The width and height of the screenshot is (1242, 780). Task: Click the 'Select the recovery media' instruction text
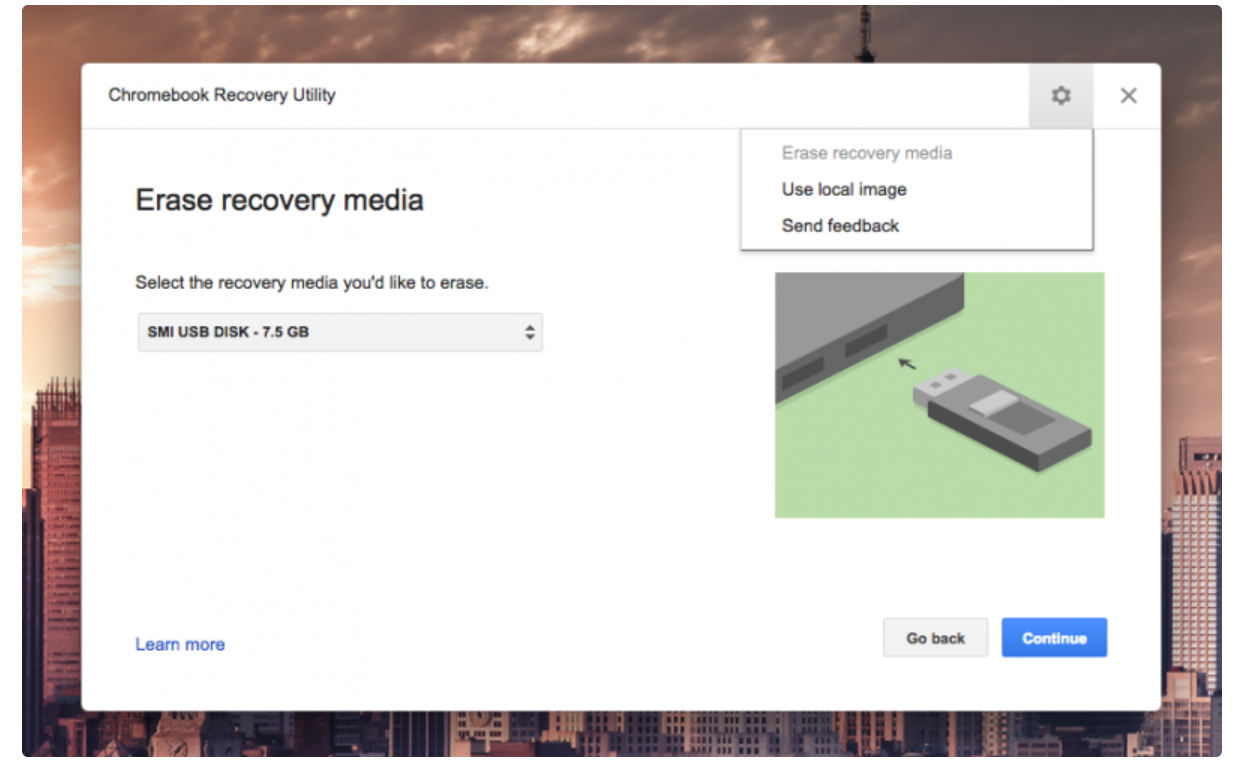pos(312,283)
